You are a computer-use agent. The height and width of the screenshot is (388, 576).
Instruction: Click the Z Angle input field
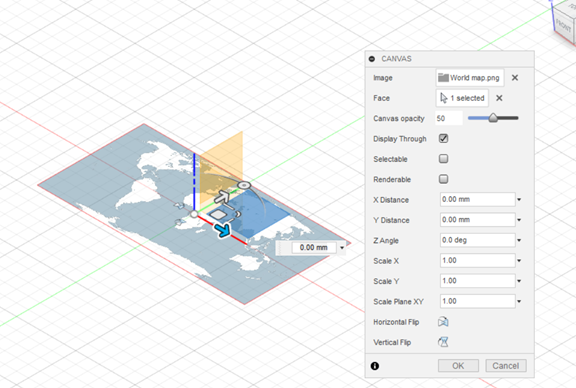[x=478, y=240]
